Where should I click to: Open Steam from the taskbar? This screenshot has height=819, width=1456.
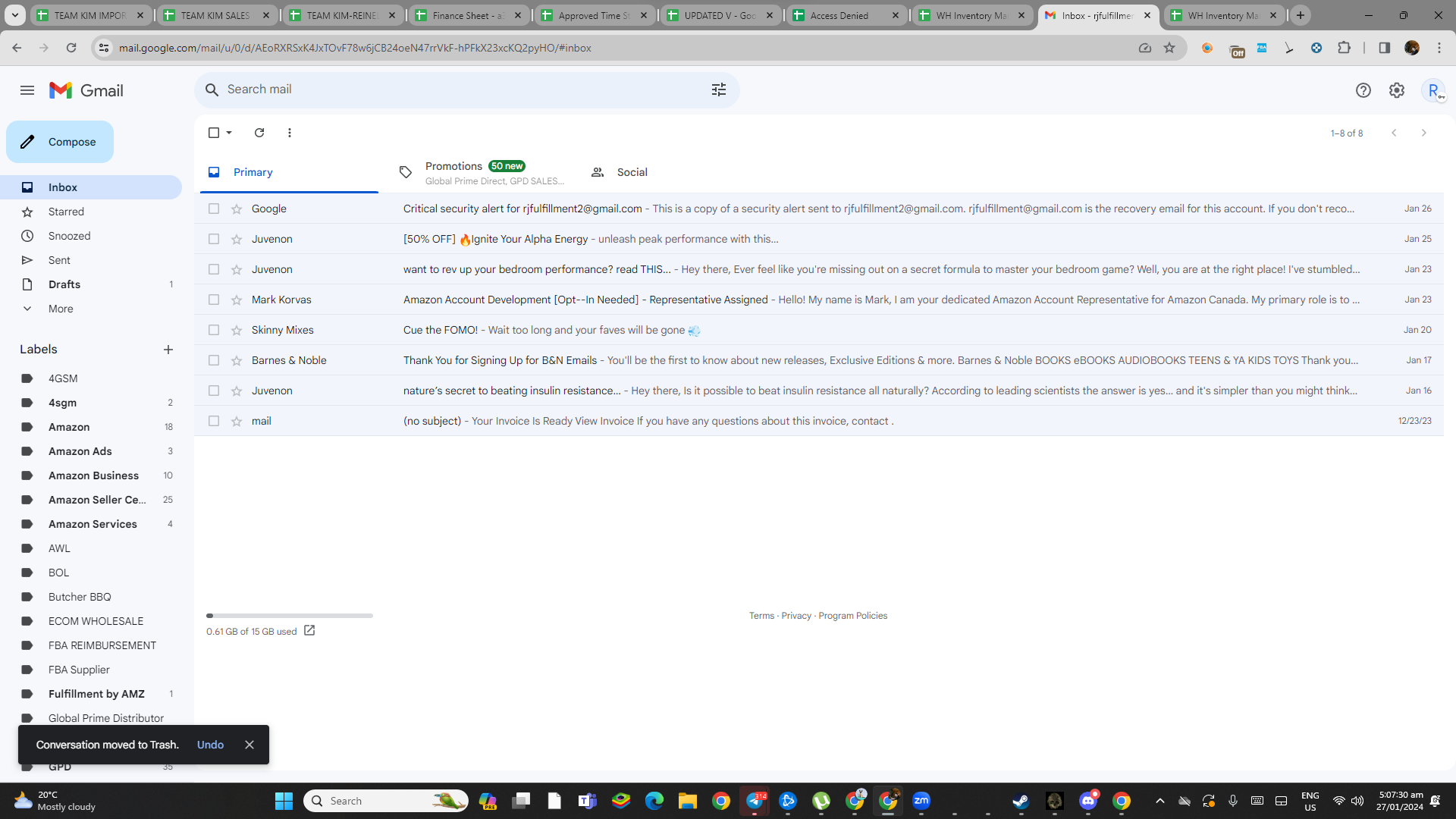click(x=1021, y=801)
